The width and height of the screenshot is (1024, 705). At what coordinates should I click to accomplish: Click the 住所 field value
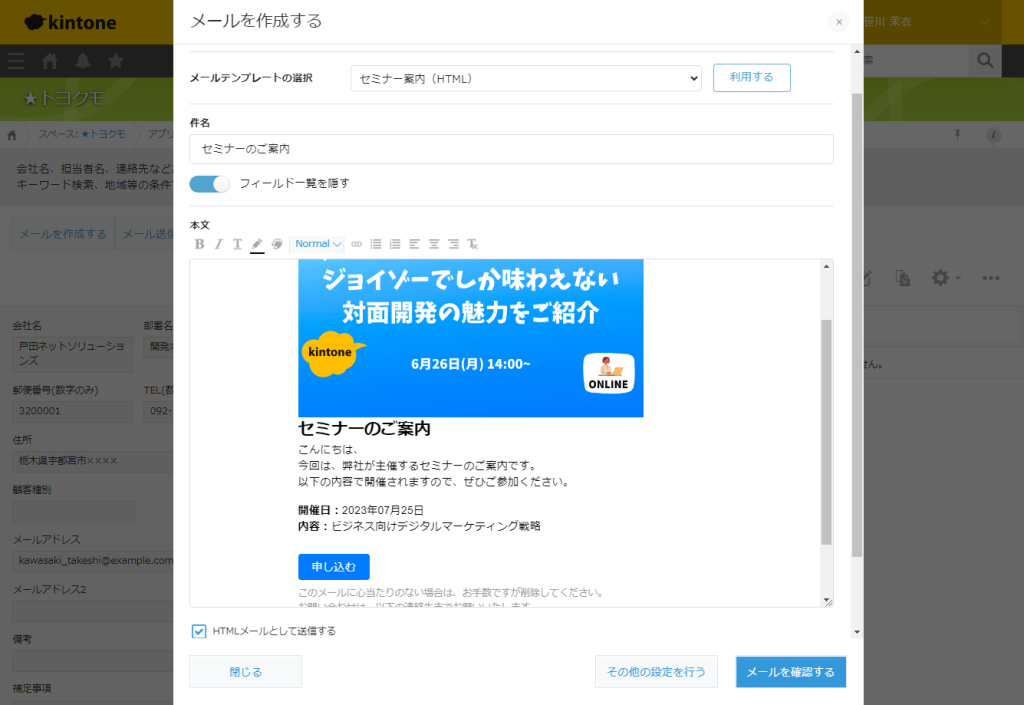click(93, 461)
